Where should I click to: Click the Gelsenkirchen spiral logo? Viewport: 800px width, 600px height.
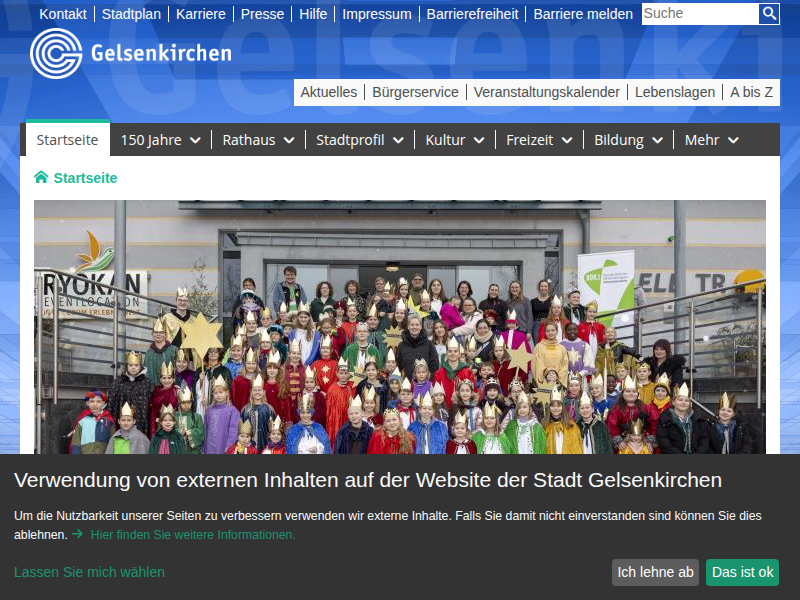click(x=57, y=54)
